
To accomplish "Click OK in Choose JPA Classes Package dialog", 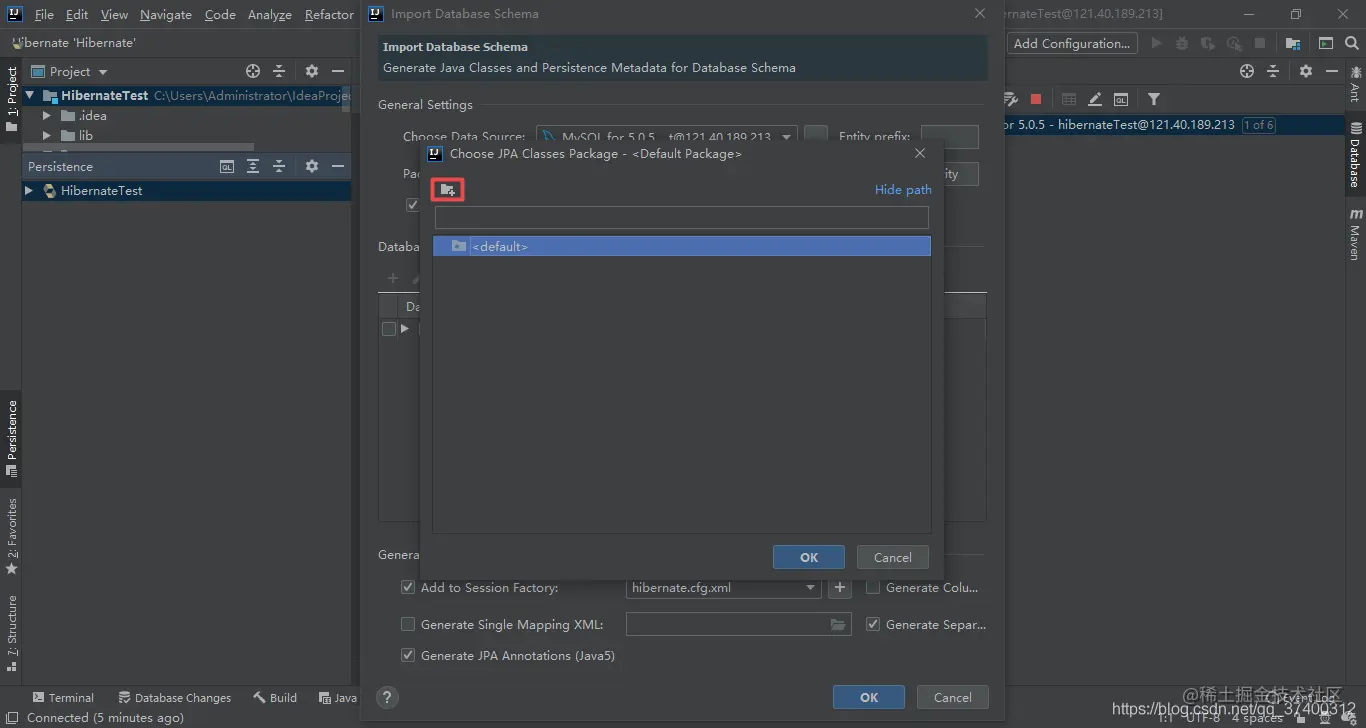I will (x=809, y=558).
